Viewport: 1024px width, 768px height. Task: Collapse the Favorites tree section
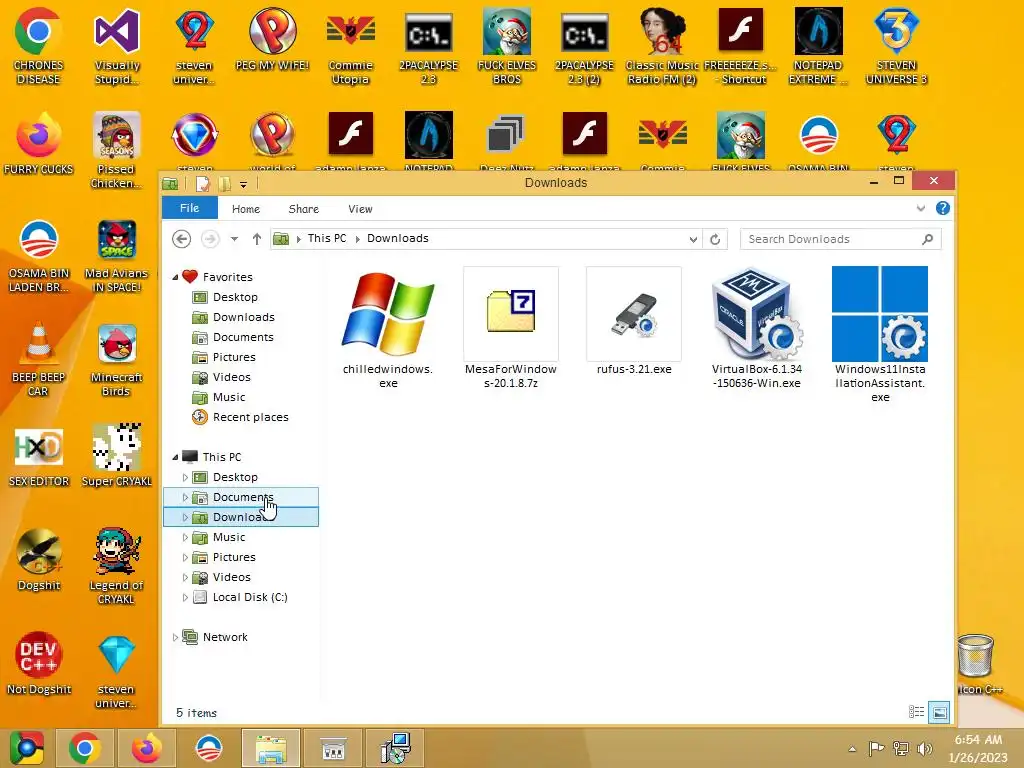[175, 277]
